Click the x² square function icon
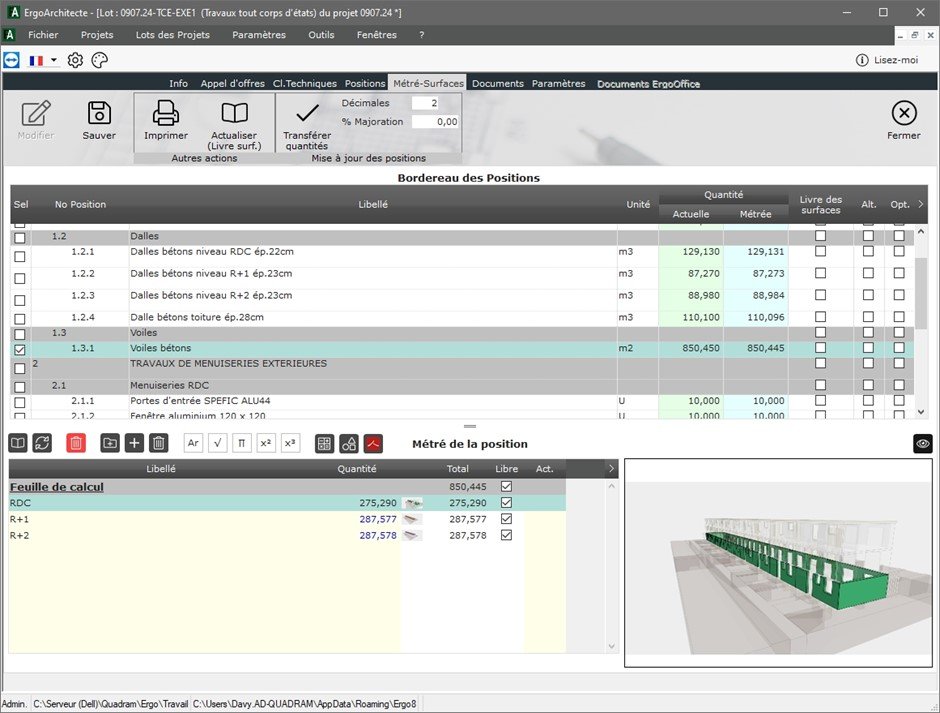This screenshot has height=713, width=940. [266, 443]
